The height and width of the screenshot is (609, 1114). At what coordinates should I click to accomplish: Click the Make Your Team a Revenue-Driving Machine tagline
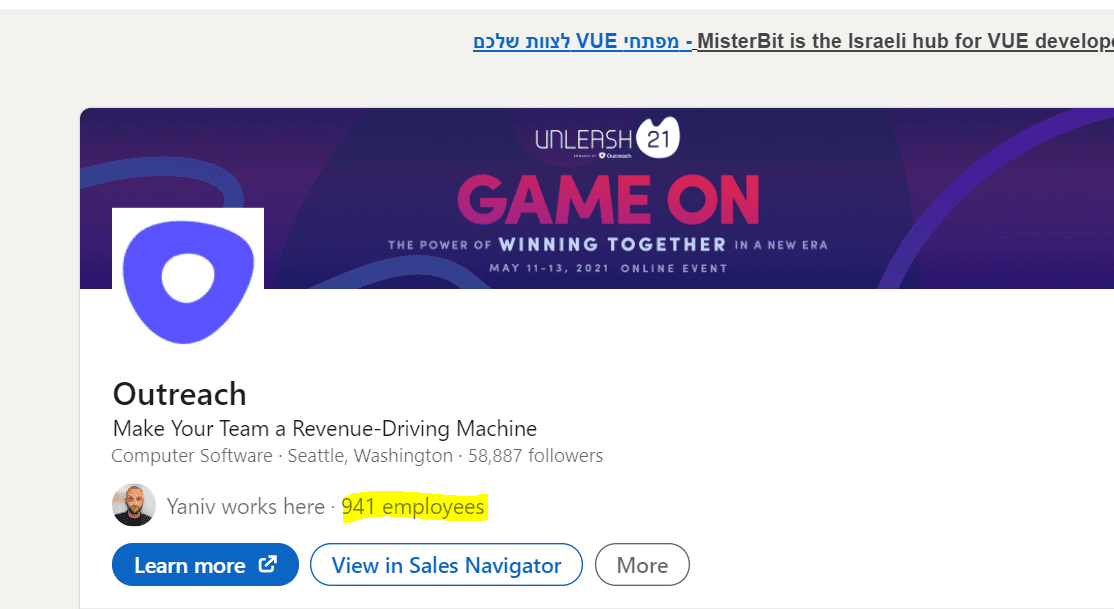pyautogui.click(x=325, y=429)
